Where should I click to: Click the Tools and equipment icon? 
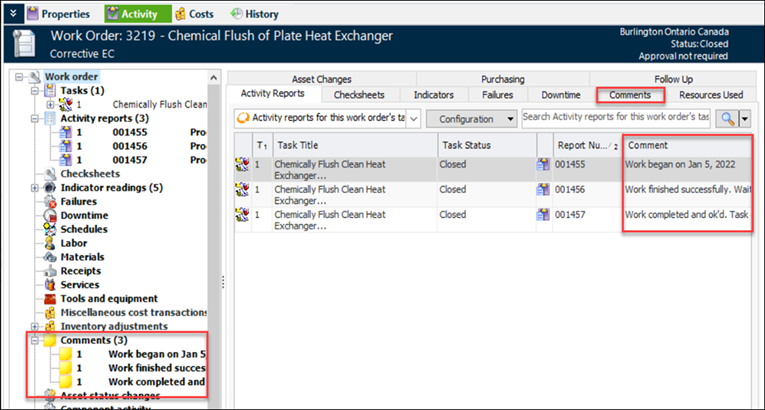coord(51,298)
